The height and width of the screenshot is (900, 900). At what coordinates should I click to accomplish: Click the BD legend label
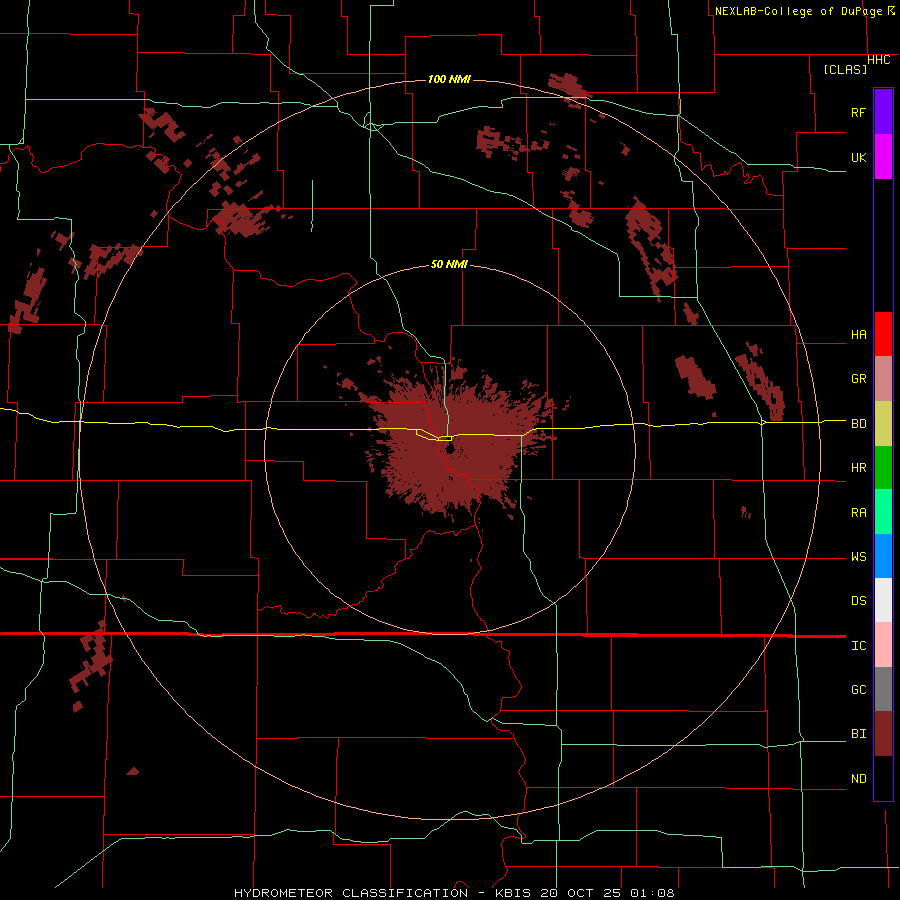pyautogui.click(x=858, y=424)
